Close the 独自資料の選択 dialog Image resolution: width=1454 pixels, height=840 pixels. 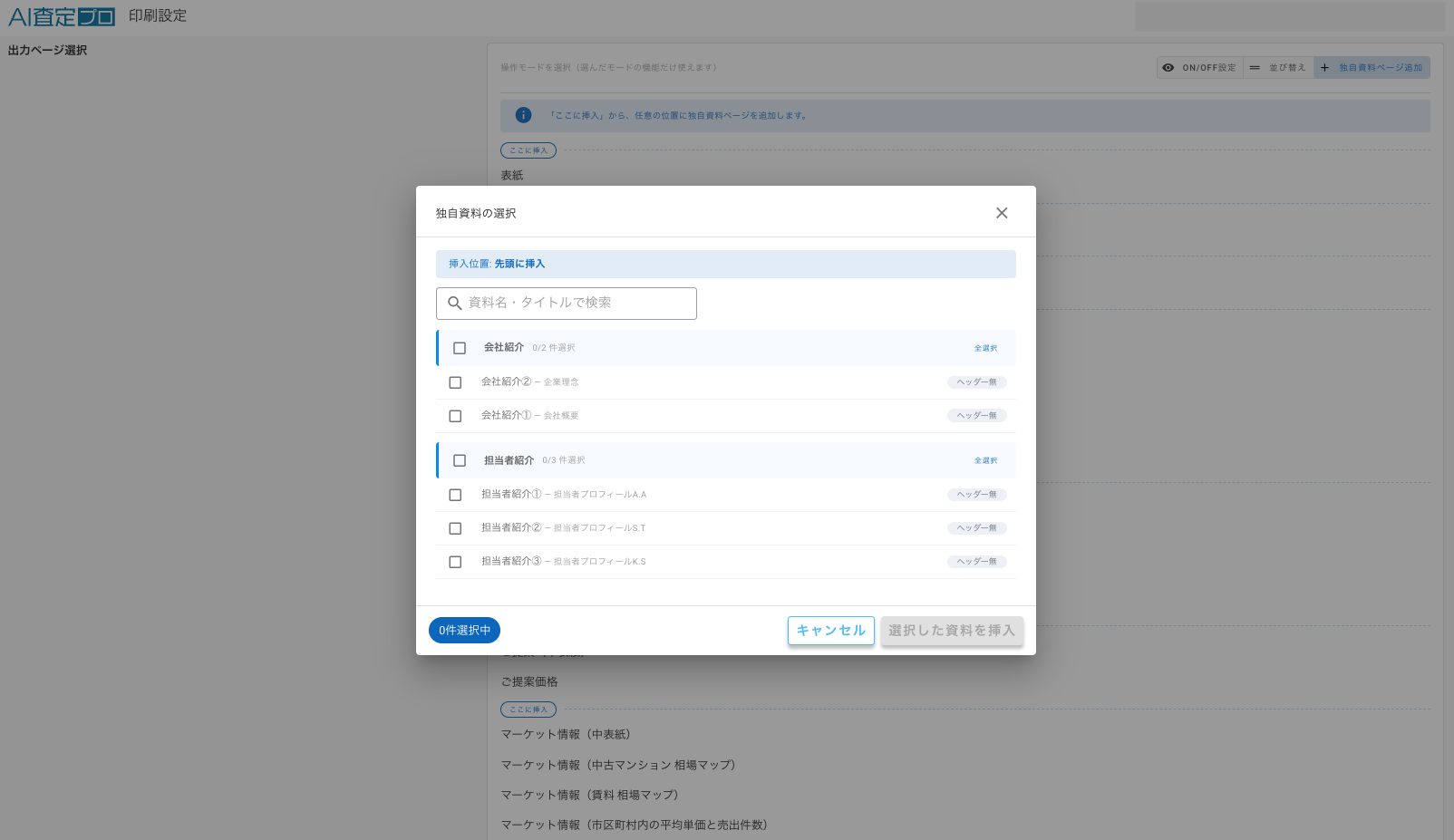(1002, 213)
